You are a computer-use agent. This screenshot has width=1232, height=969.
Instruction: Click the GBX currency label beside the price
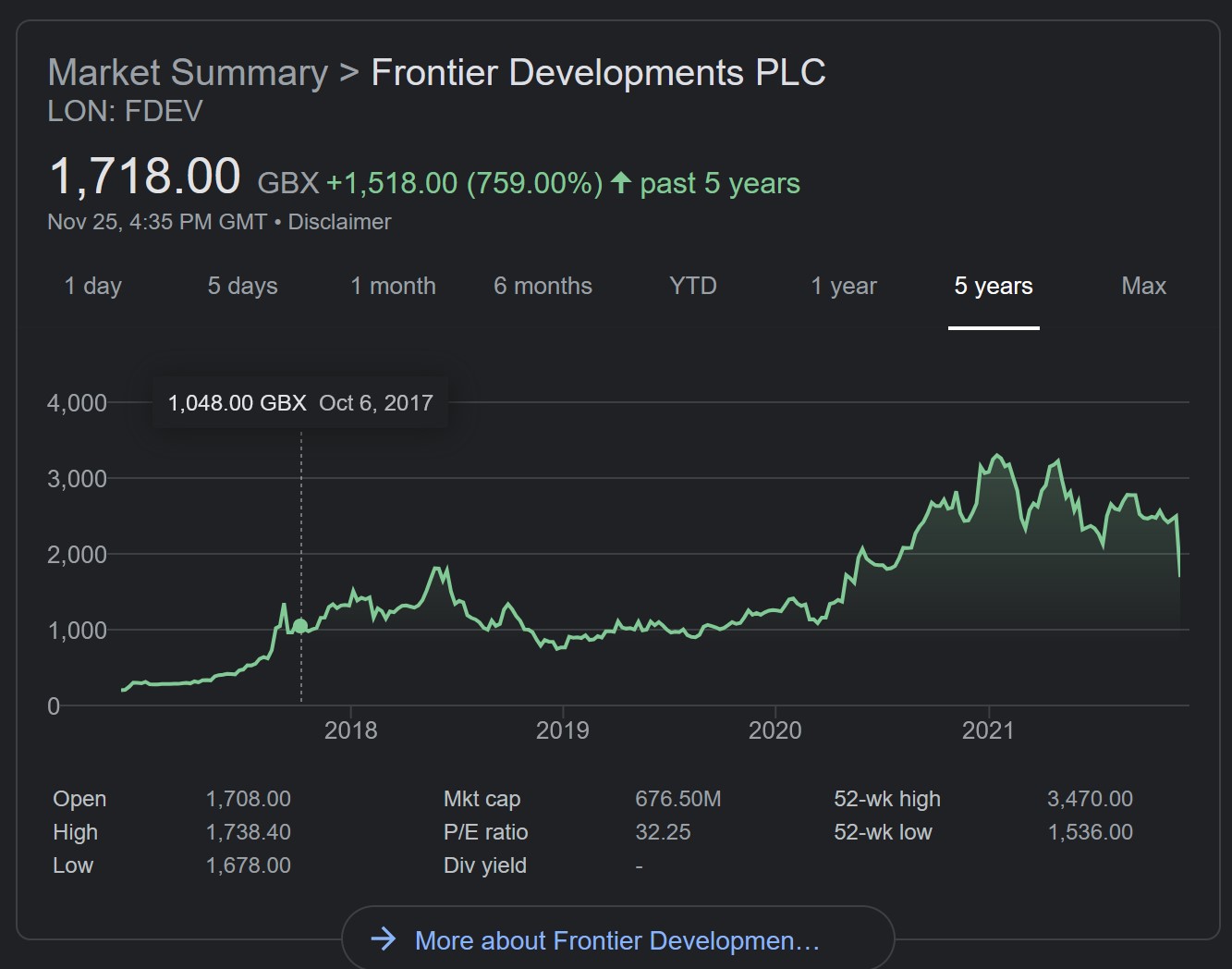point(288,183)
